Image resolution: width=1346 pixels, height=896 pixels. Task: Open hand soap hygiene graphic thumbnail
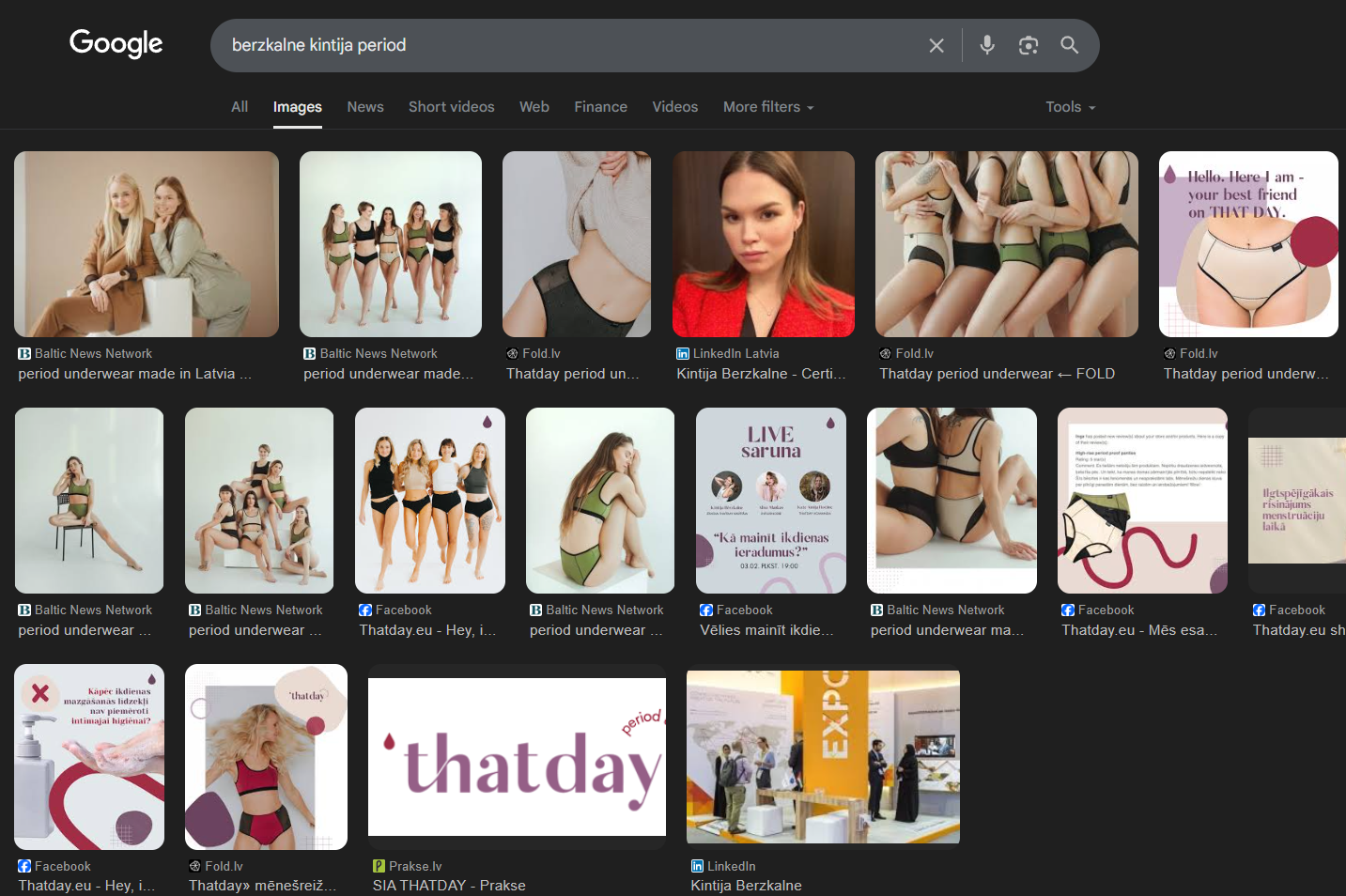[x=89, y=757]
